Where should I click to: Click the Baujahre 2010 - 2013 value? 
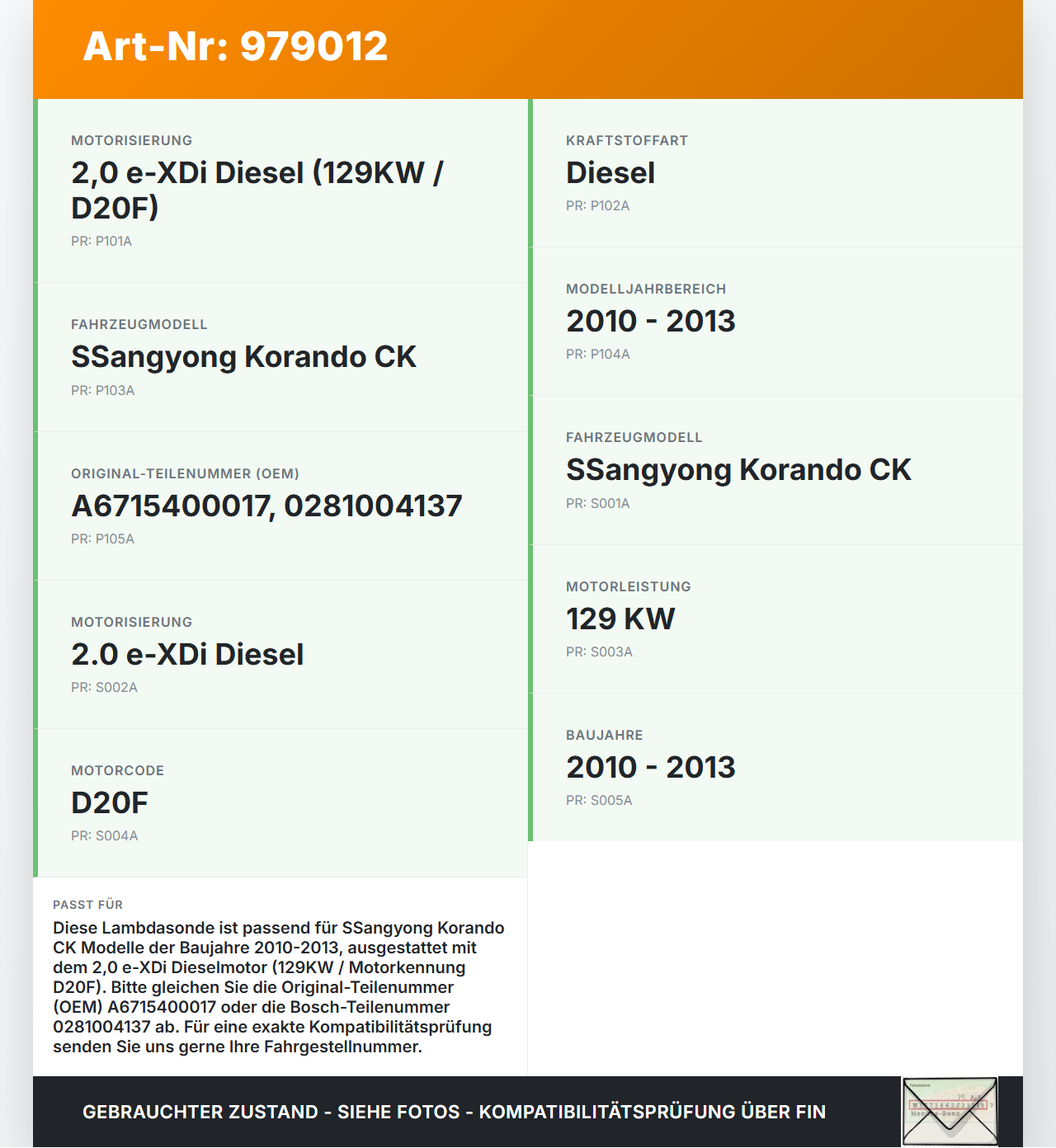point(650,768)
